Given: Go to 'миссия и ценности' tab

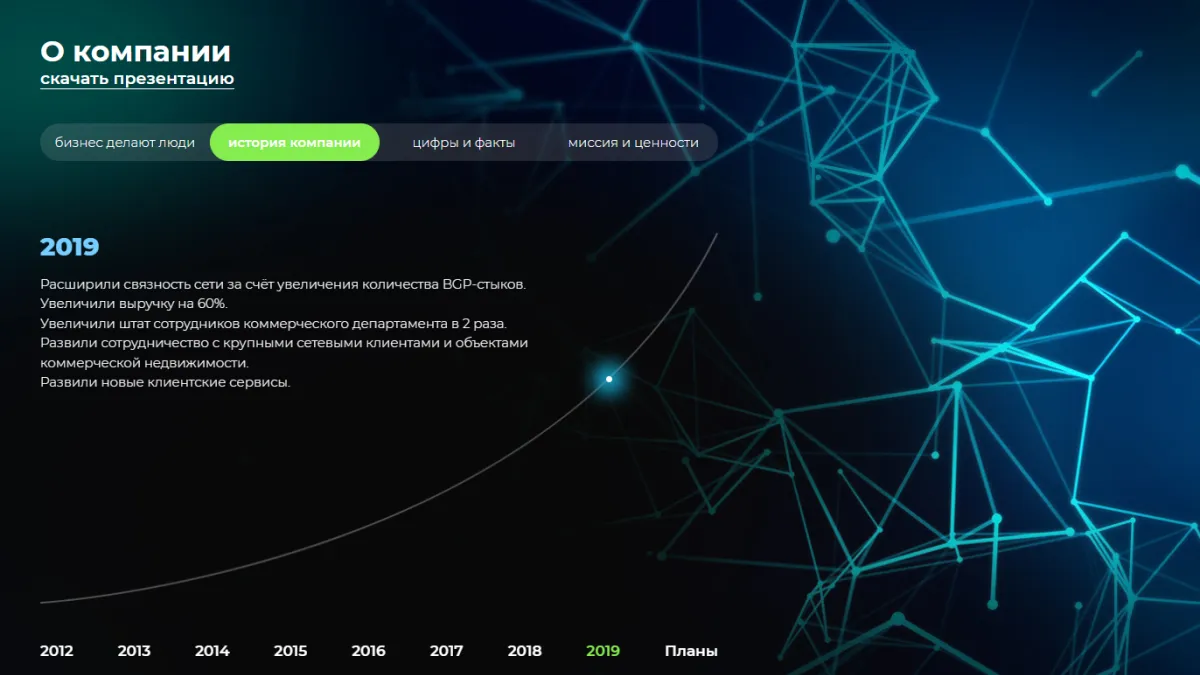Looking at the screenshot, I should pos(633,142).
